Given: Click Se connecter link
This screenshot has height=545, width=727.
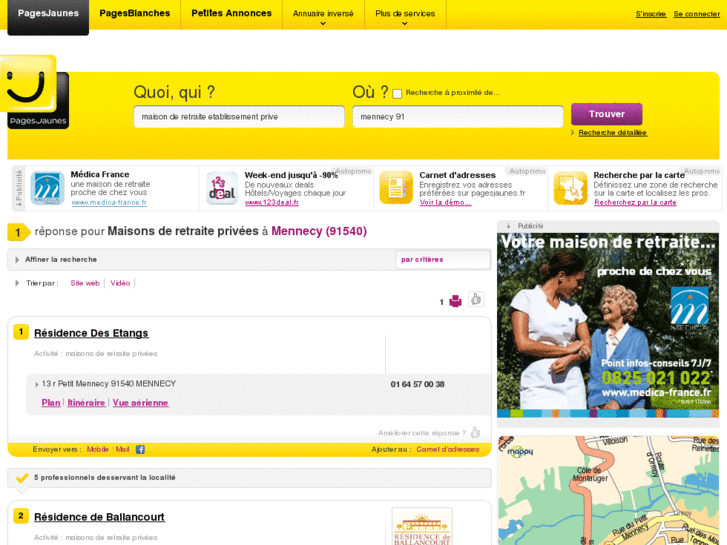Looking at the screenshot, I should [696, 14].
